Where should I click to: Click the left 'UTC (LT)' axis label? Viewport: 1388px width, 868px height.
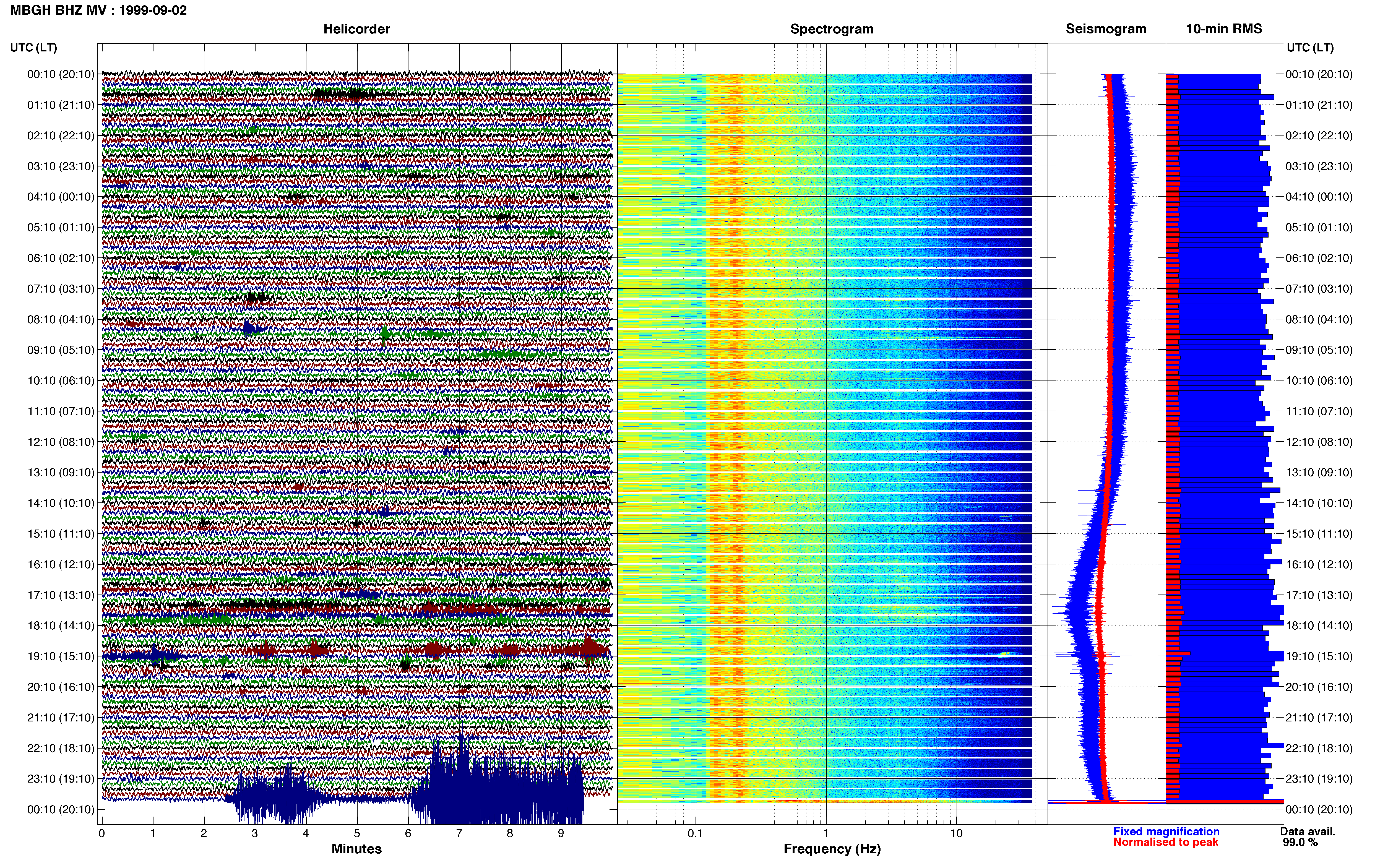34,48
